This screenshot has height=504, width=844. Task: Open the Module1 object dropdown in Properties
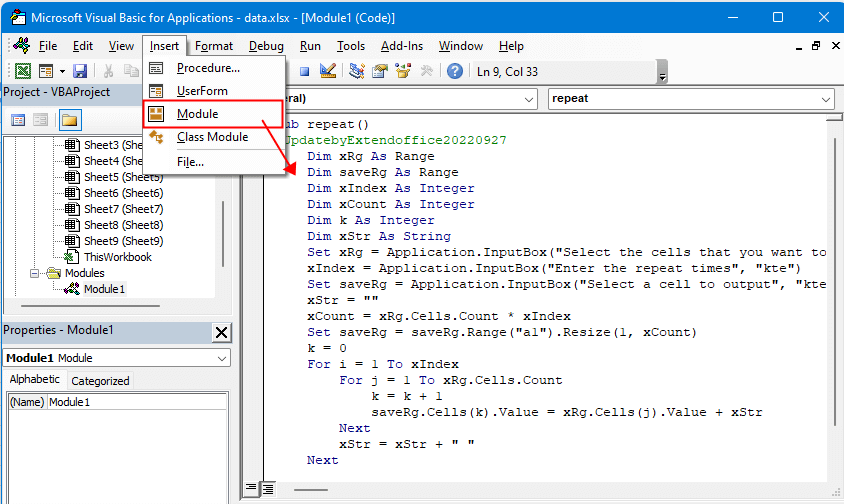tap(221, 358)
